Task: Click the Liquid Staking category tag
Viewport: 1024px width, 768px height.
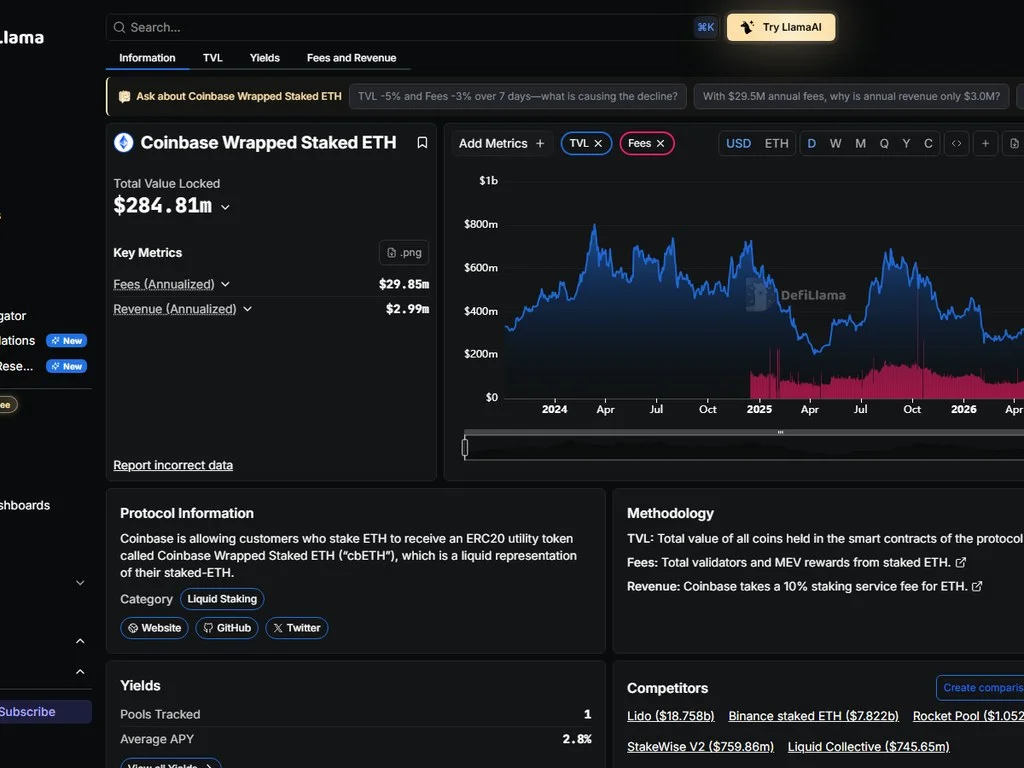Action: pyautogui.click(x=222, y=599)
